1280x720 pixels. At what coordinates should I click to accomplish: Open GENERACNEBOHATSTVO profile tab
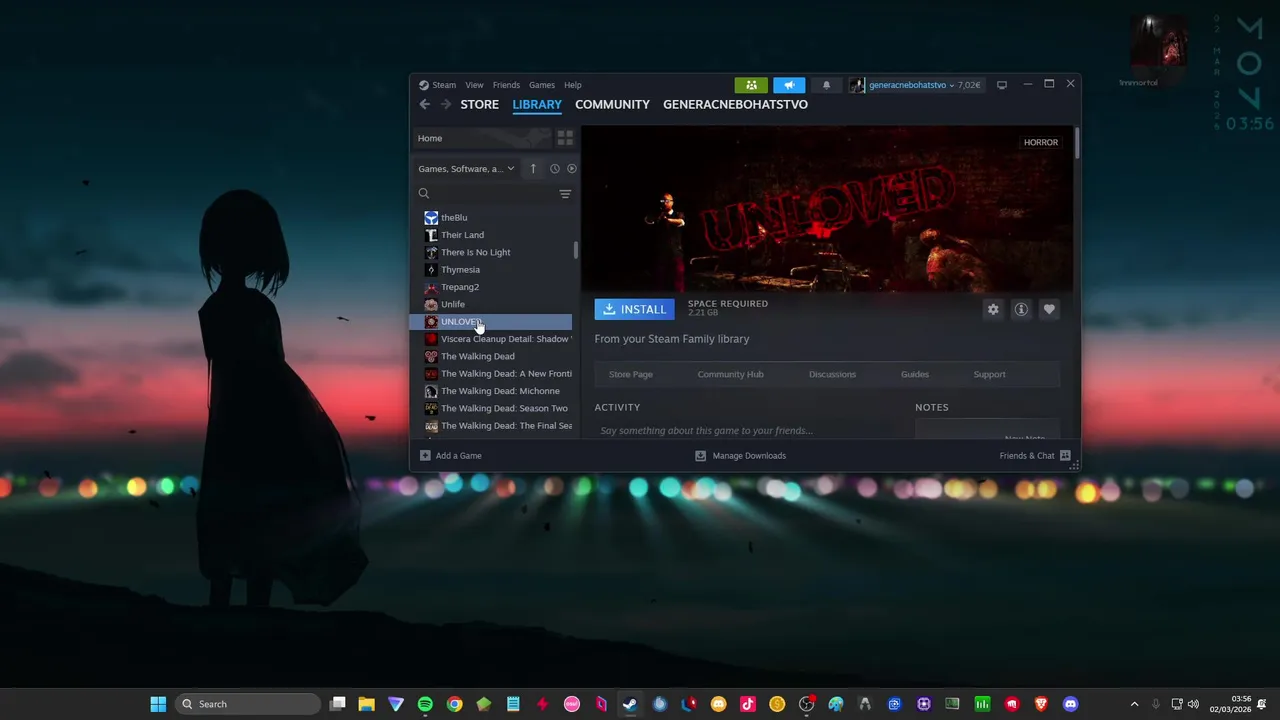735,104
